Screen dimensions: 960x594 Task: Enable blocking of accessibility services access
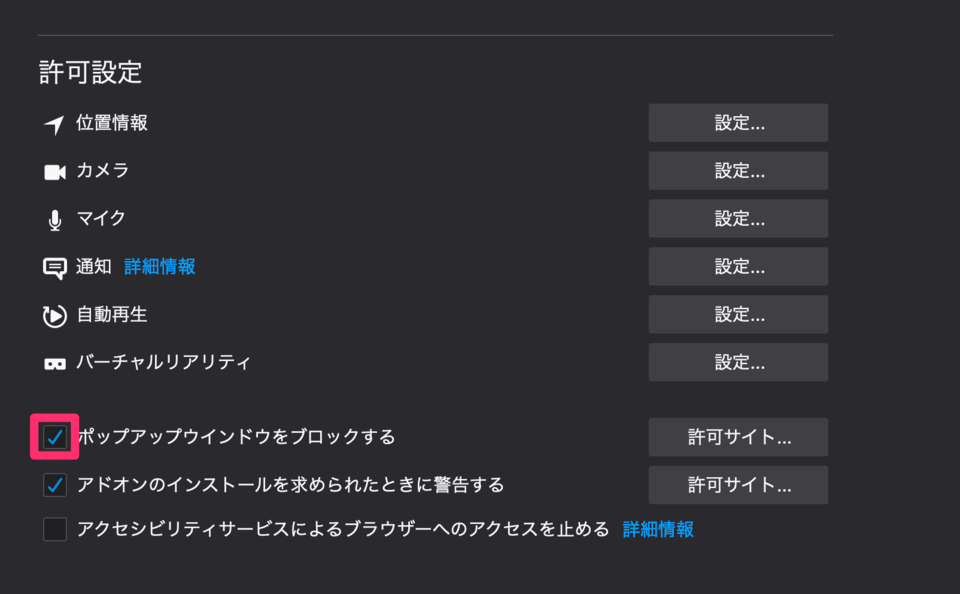coord(55,530)
